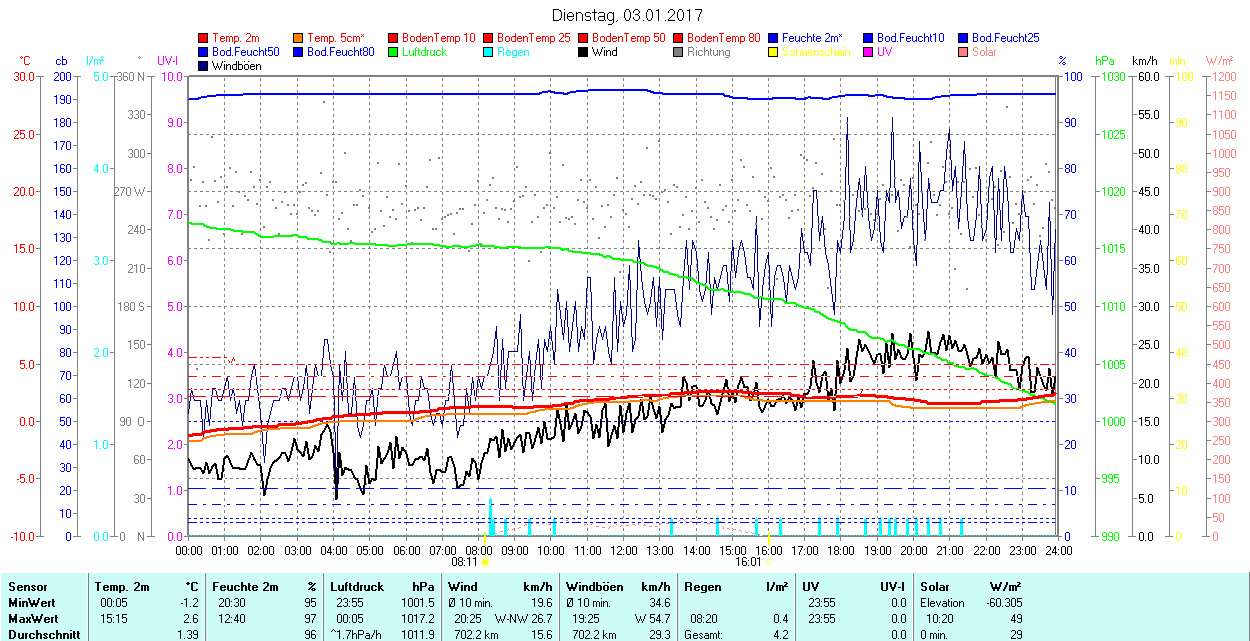Click the MaxWert row label
Image resolution: width=1250 pixels, height=641 pixels.
tap(33, 619)
